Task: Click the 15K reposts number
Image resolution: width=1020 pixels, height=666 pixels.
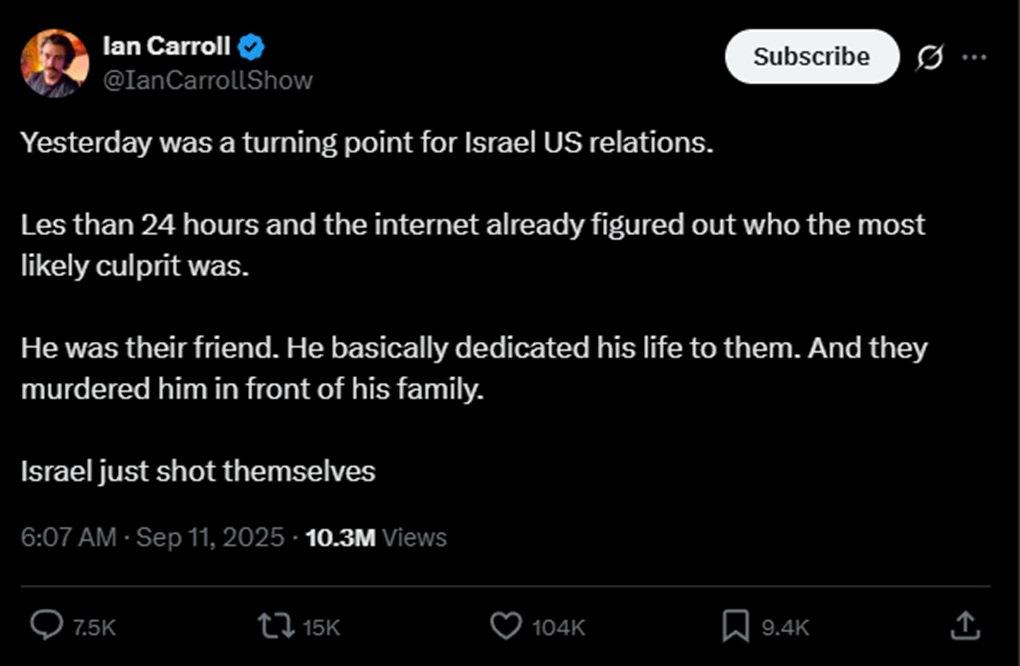Action: pos(321,627)
